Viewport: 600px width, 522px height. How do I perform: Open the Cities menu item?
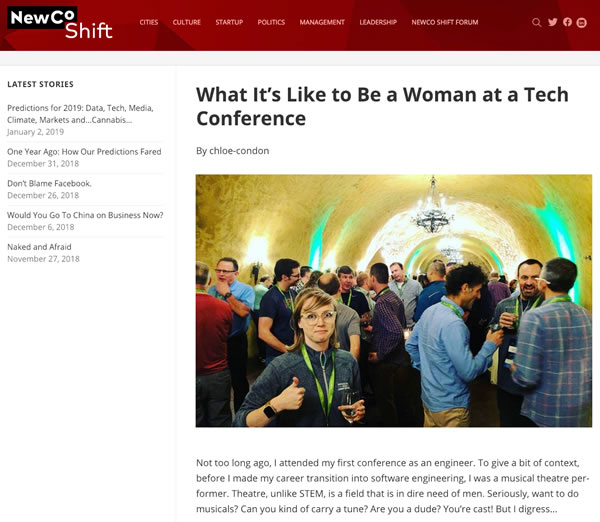tap(149, 22)
